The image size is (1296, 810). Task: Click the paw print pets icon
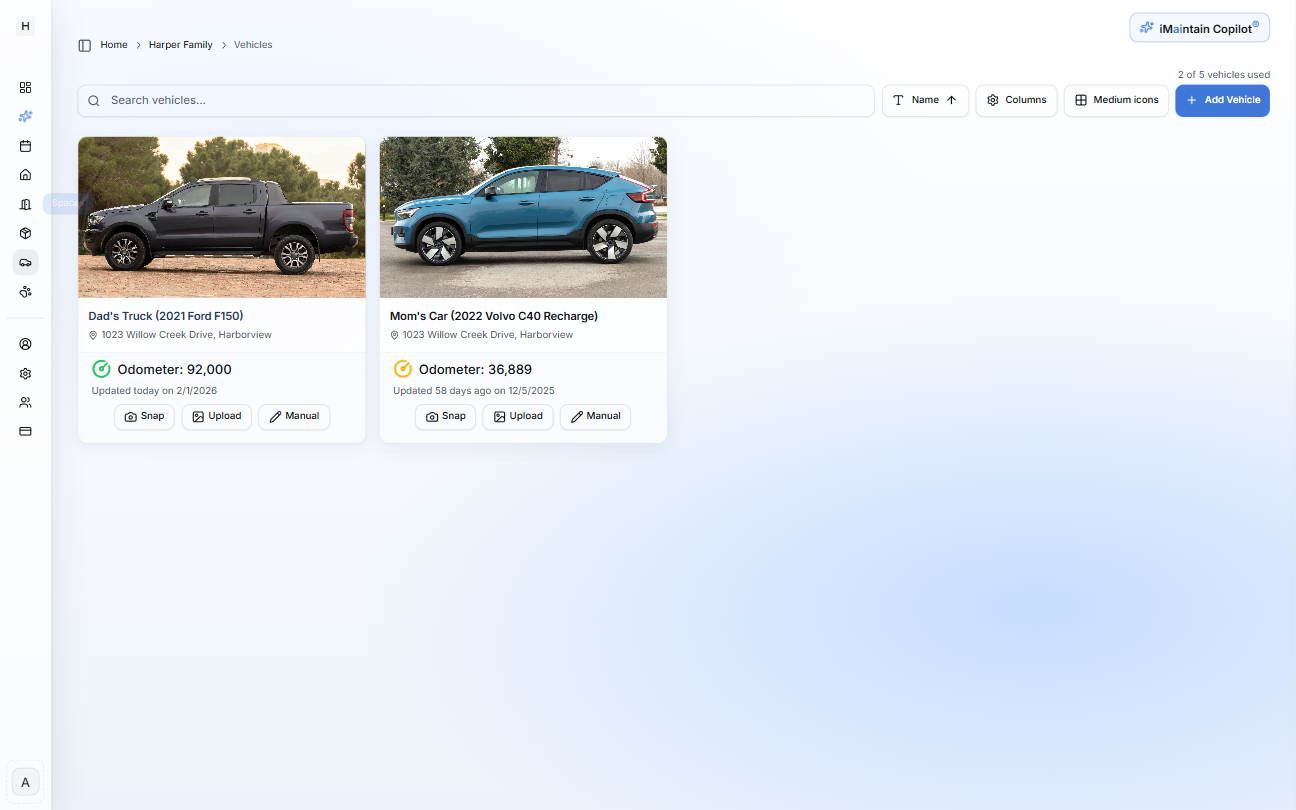[25, 292]
